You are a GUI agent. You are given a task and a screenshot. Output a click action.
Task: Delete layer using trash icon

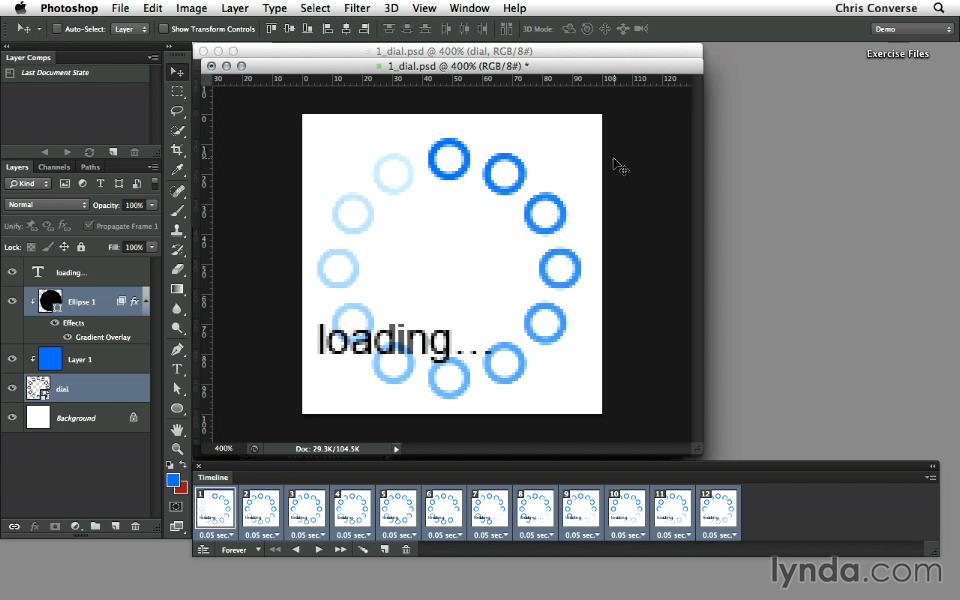pyautogui.click(x=133, y=526)
